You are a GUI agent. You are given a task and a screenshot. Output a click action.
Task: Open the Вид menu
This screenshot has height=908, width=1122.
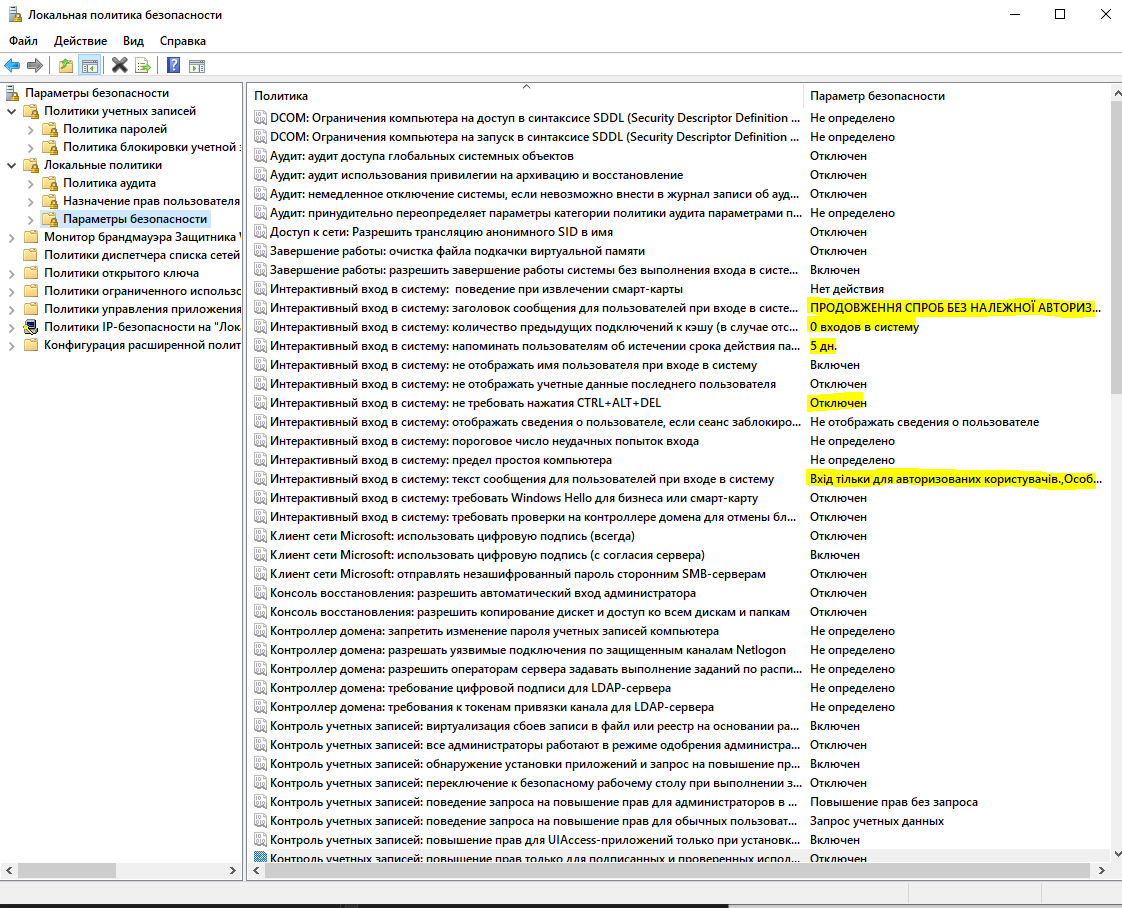click(133, 41)
